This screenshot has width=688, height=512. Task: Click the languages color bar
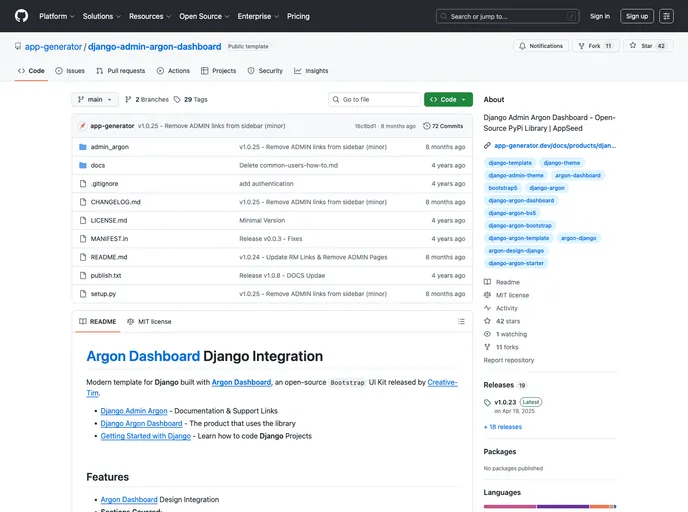coord(550,506)
